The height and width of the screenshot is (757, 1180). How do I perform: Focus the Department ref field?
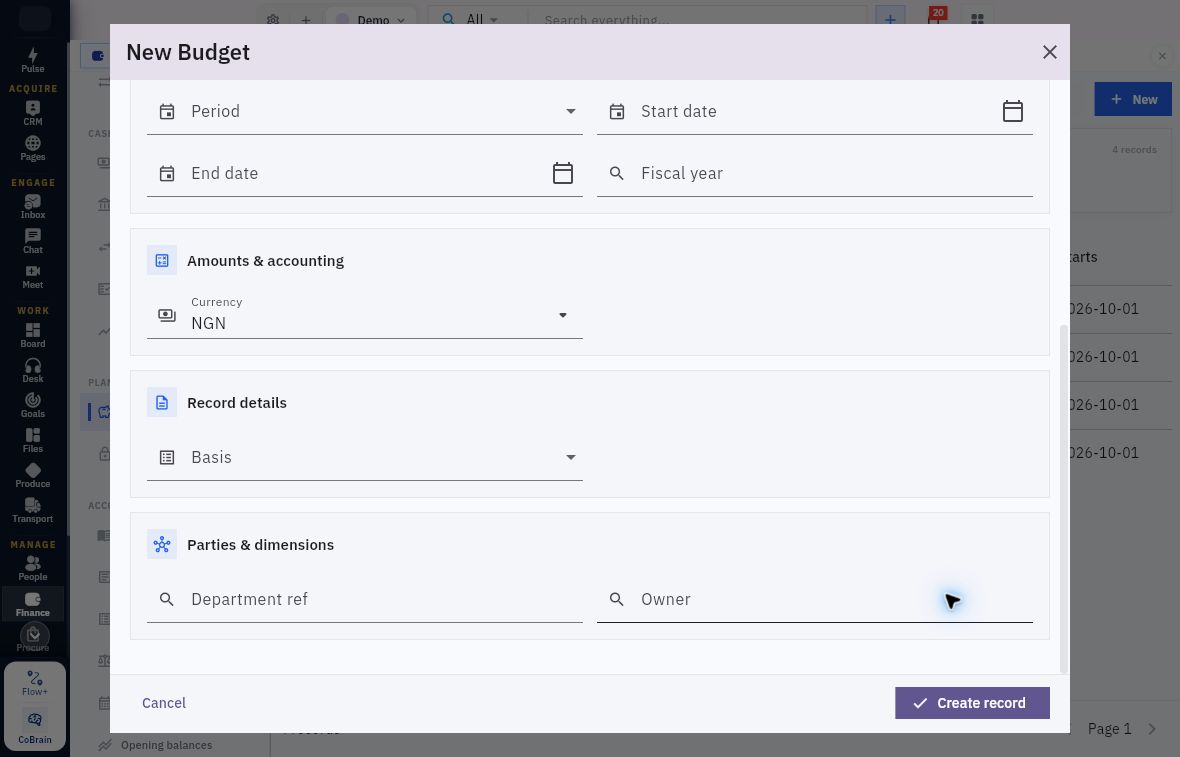tap(364, 599)
